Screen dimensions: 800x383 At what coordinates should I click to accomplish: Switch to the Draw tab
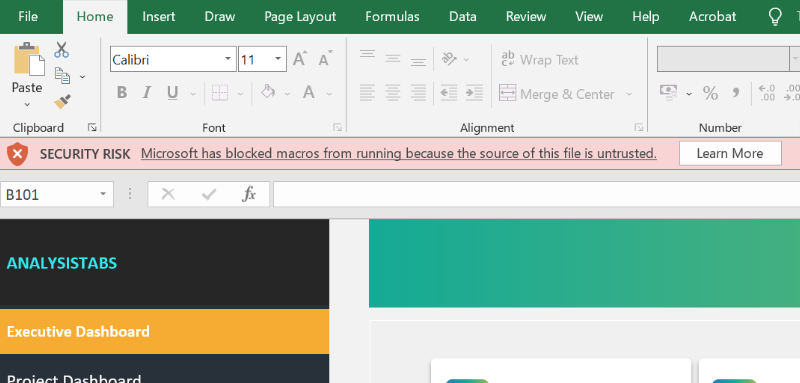point(220,17)
